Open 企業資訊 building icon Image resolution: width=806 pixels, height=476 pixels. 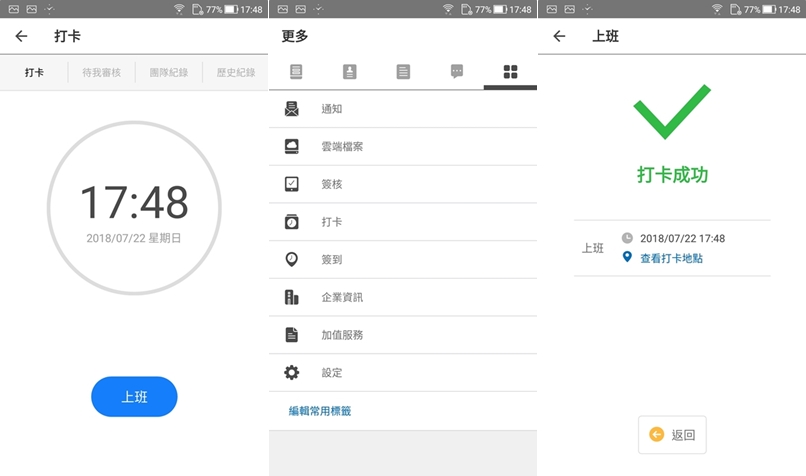pos(292,297)
